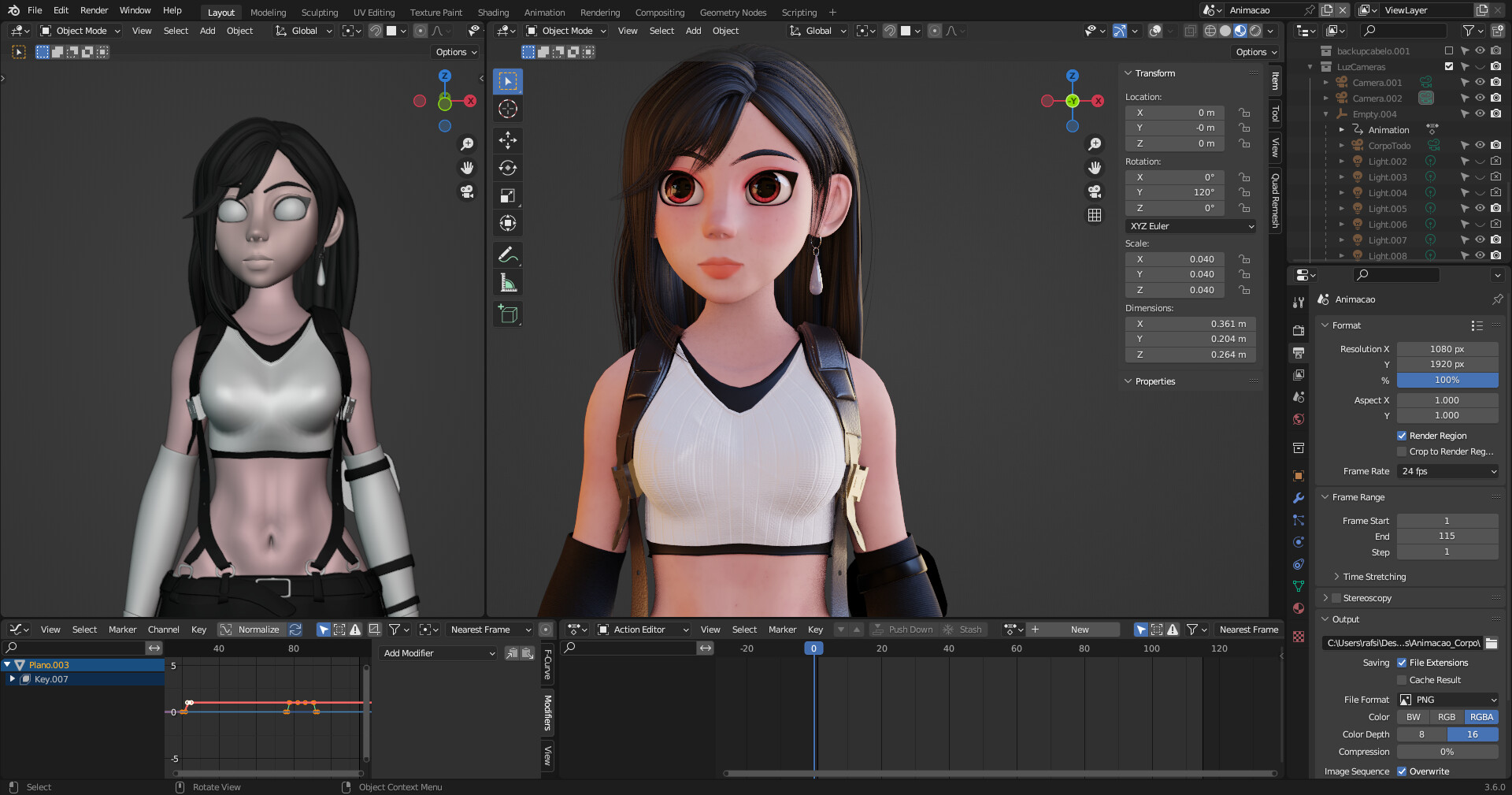The width and height of the screenshot is (1512, 795).
Task: Click New action button
Action: pyautogui.click(x=1080, y=630)
